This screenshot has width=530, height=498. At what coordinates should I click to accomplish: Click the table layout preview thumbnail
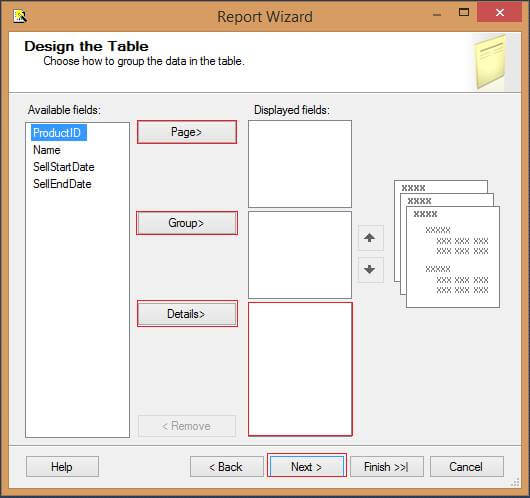coord(447,244)
